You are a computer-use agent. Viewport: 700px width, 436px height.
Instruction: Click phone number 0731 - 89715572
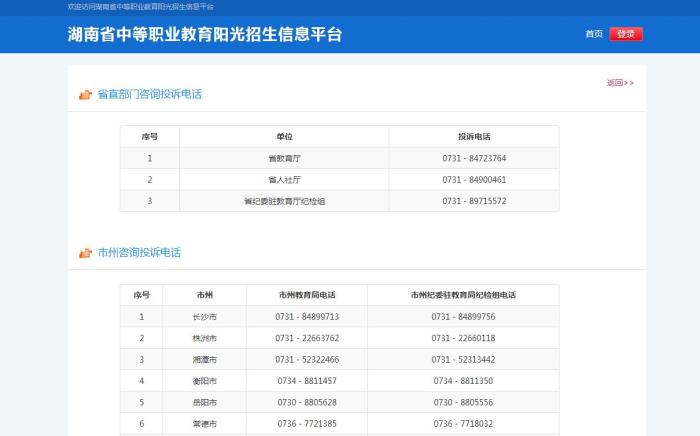(474, 201)
